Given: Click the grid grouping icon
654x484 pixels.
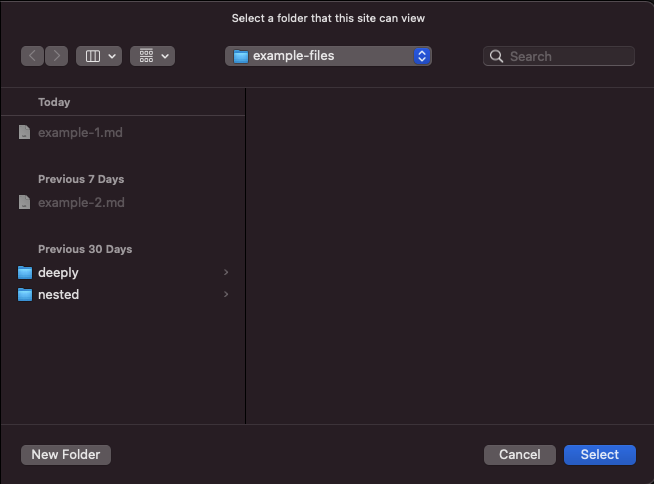Looking at the screenshot, I should pos(146,56).
